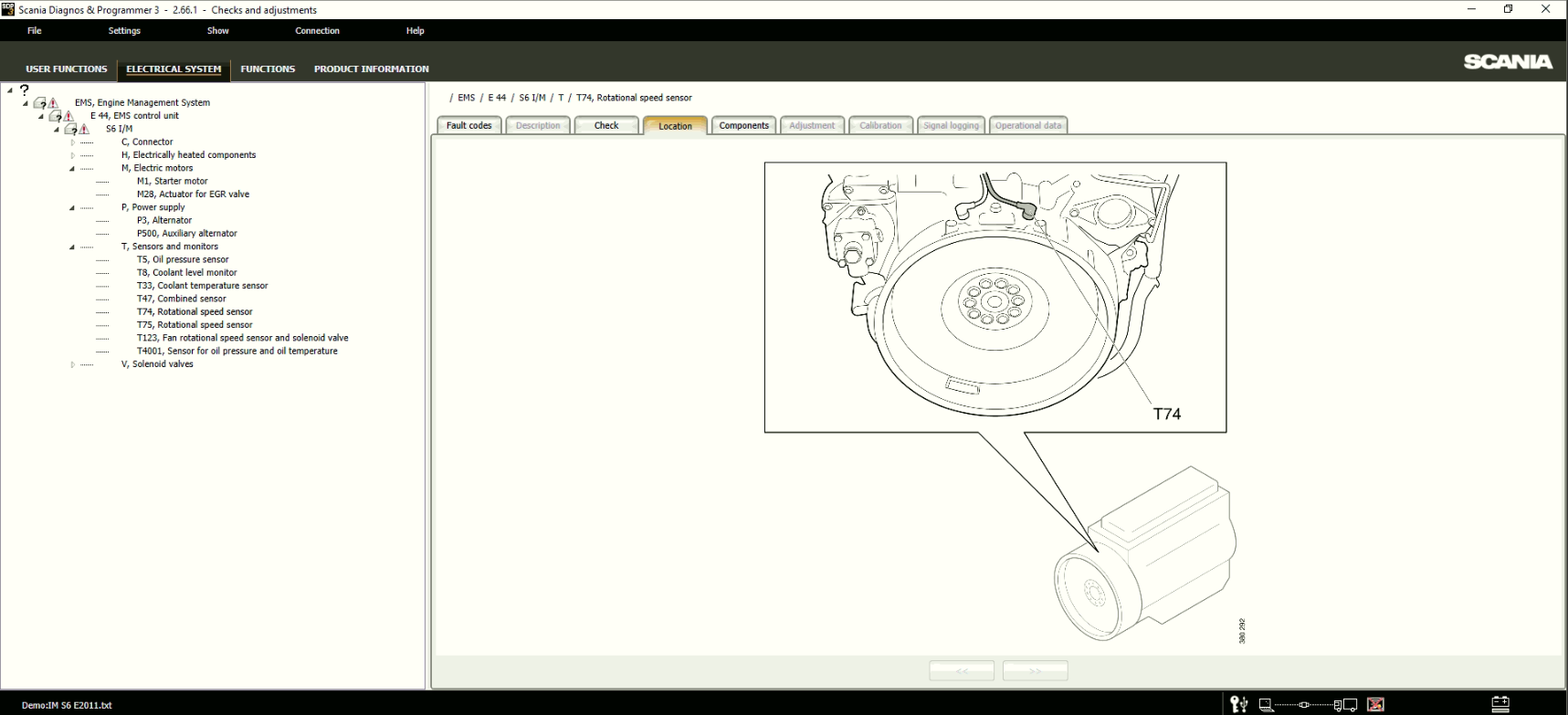
Task: Open the Check tab
Action: [606, 125]
